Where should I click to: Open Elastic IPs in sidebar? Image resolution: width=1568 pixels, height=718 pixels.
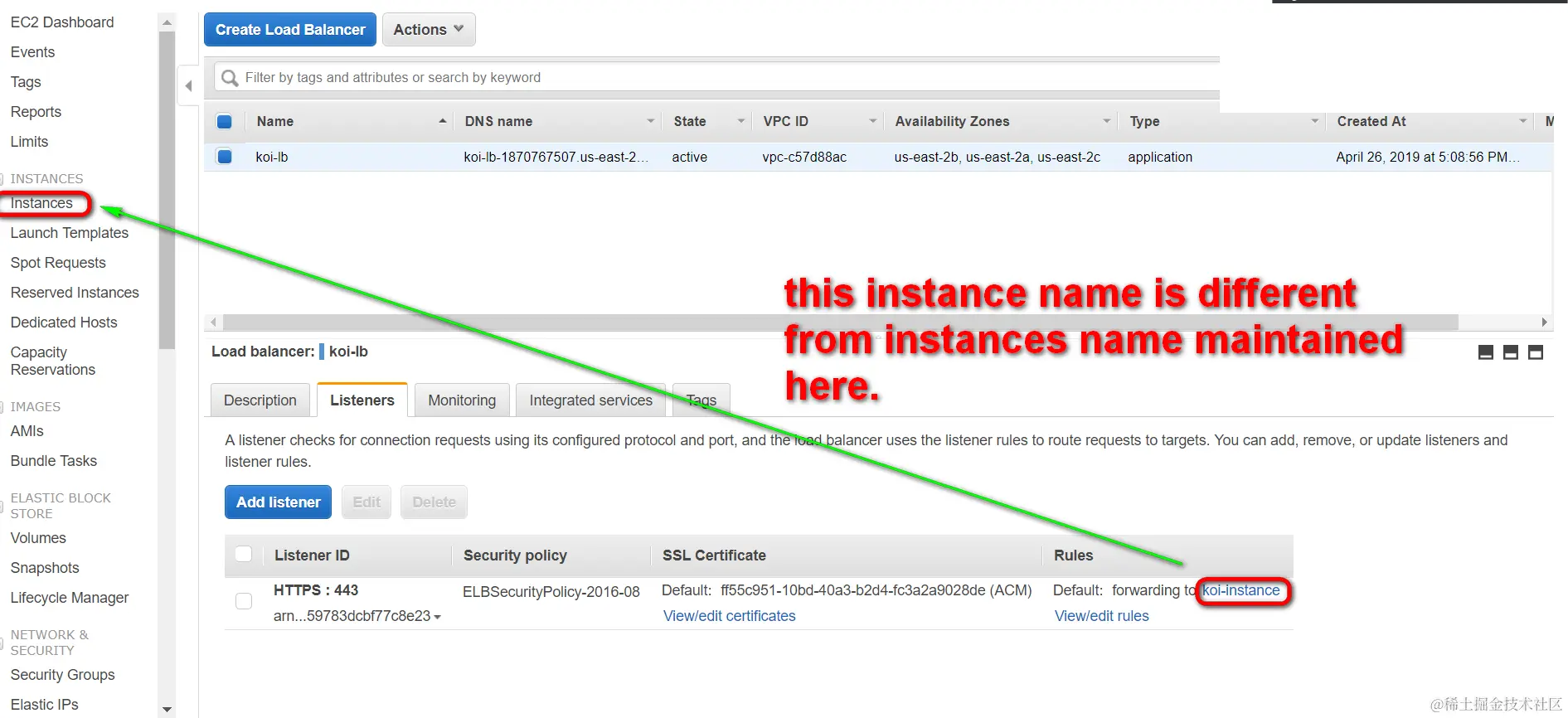click(44, 705)
